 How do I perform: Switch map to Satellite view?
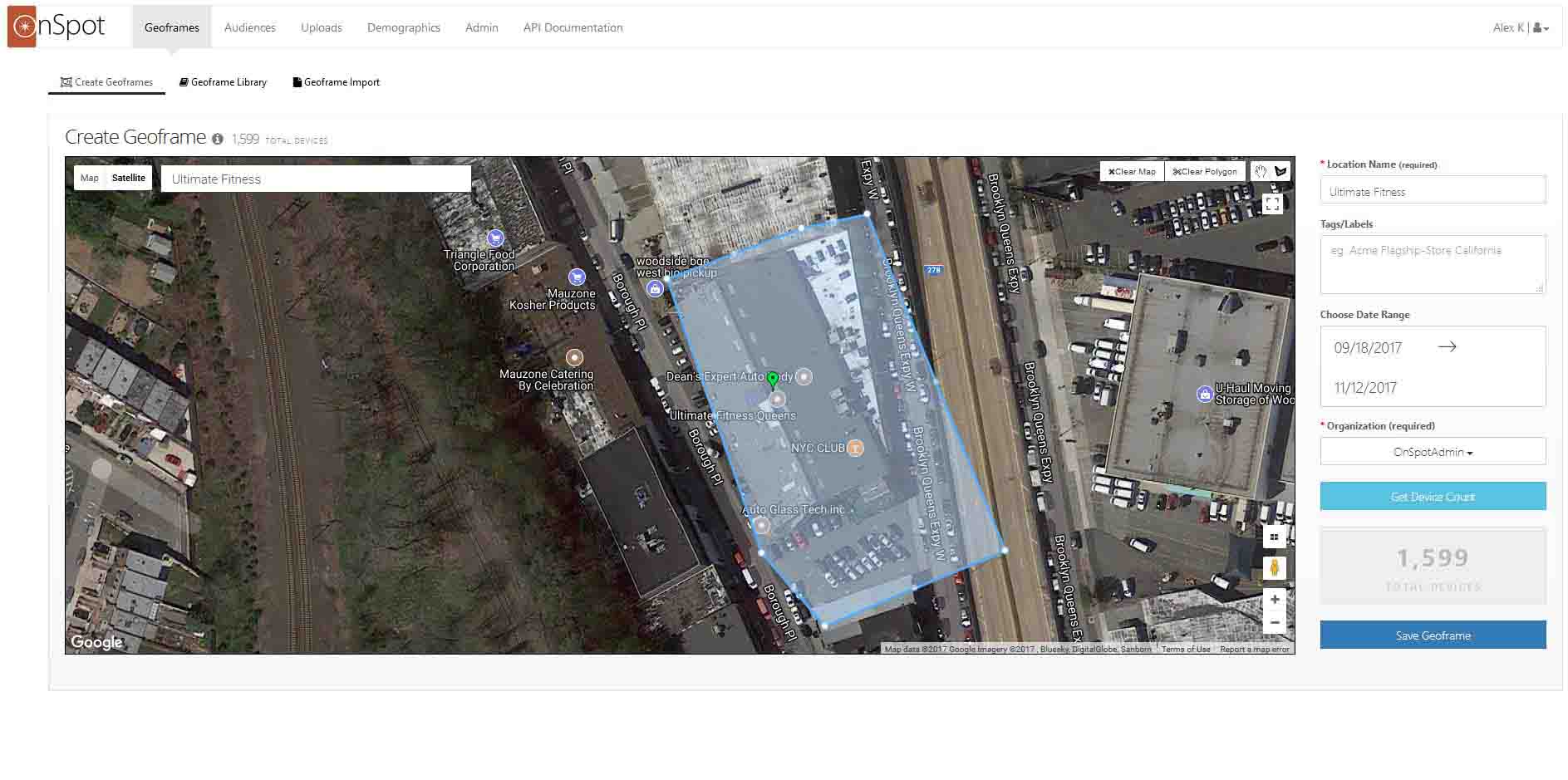[x=129, y=178]
